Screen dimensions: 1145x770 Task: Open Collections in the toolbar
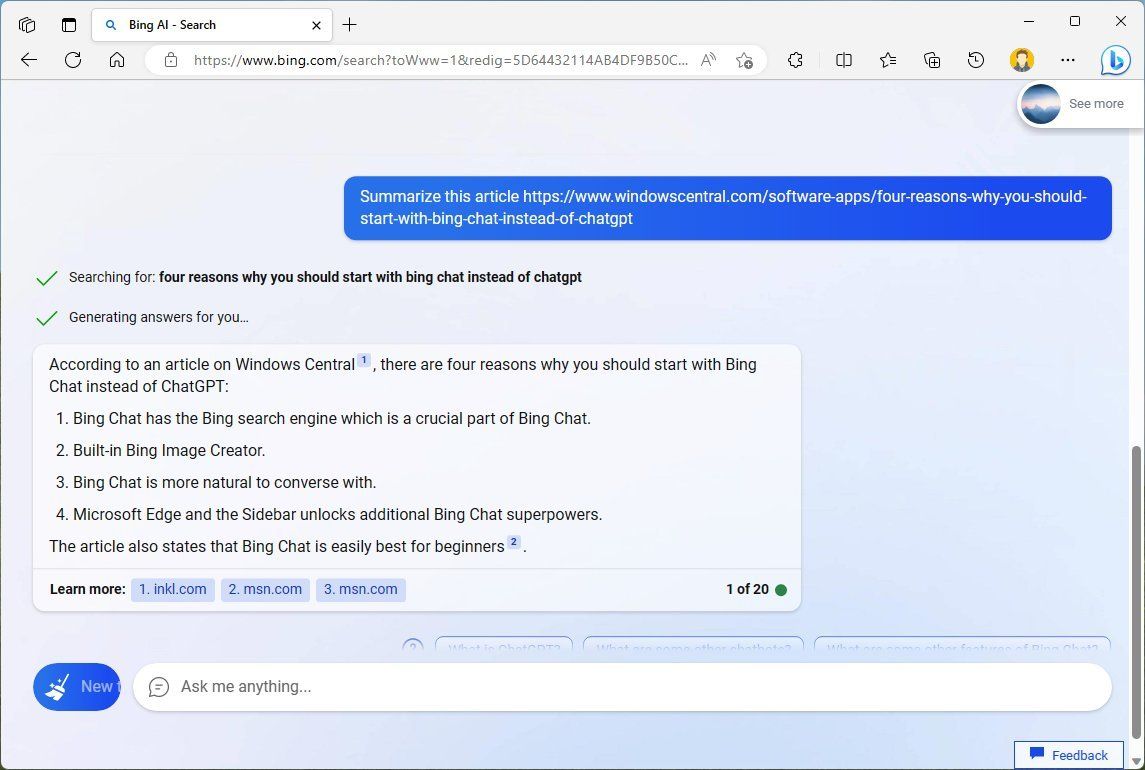pos(931,60)
